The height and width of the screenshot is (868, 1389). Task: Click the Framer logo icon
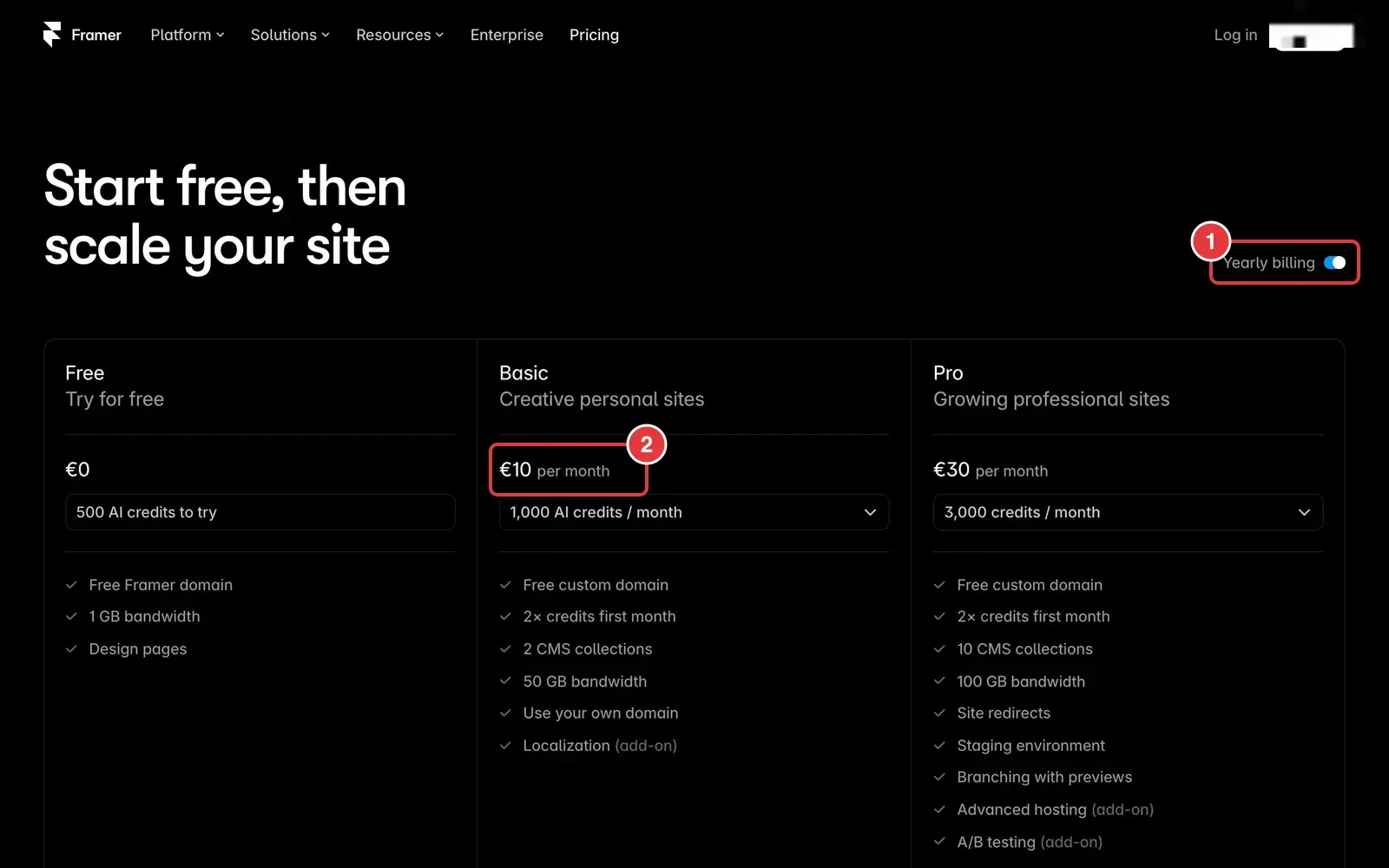52,35
